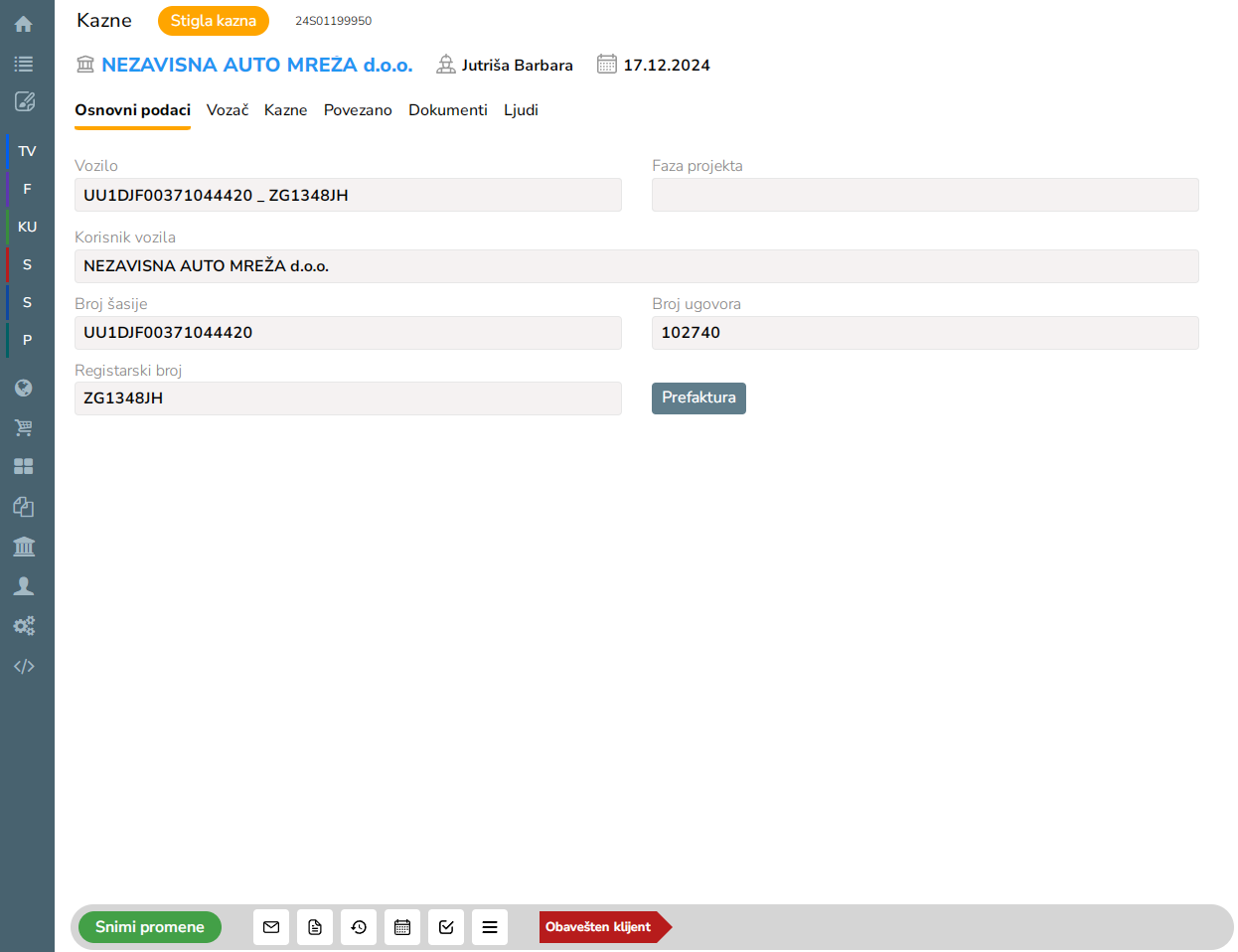Click the institution icon before company name
Image resolution: width=1238 pixels, height=952 pixels.
pyautogui.click(x=85, y=65)
